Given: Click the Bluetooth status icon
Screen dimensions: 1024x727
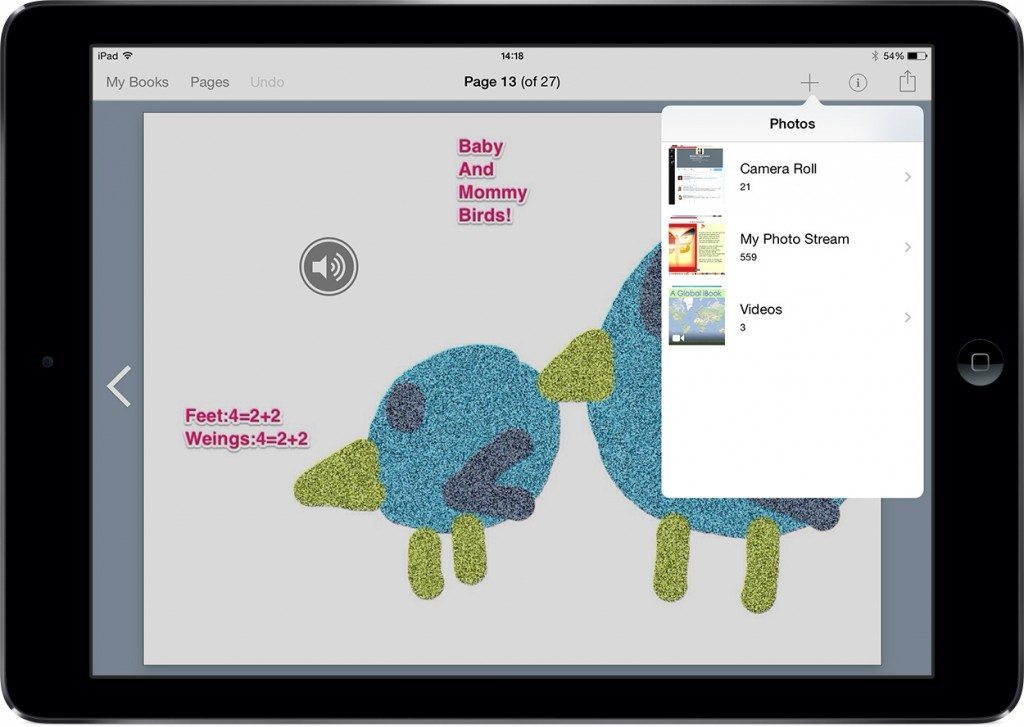Looking at the screenshot, I should tap(876, 56).
